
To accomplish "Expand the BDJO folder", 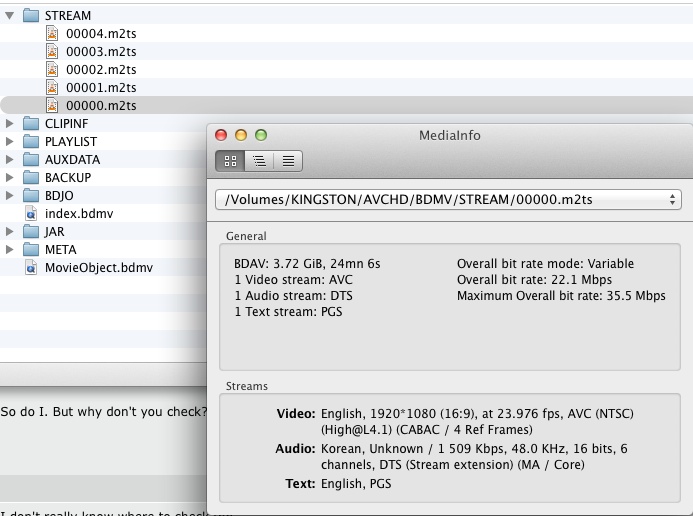I will click(10, 196).
